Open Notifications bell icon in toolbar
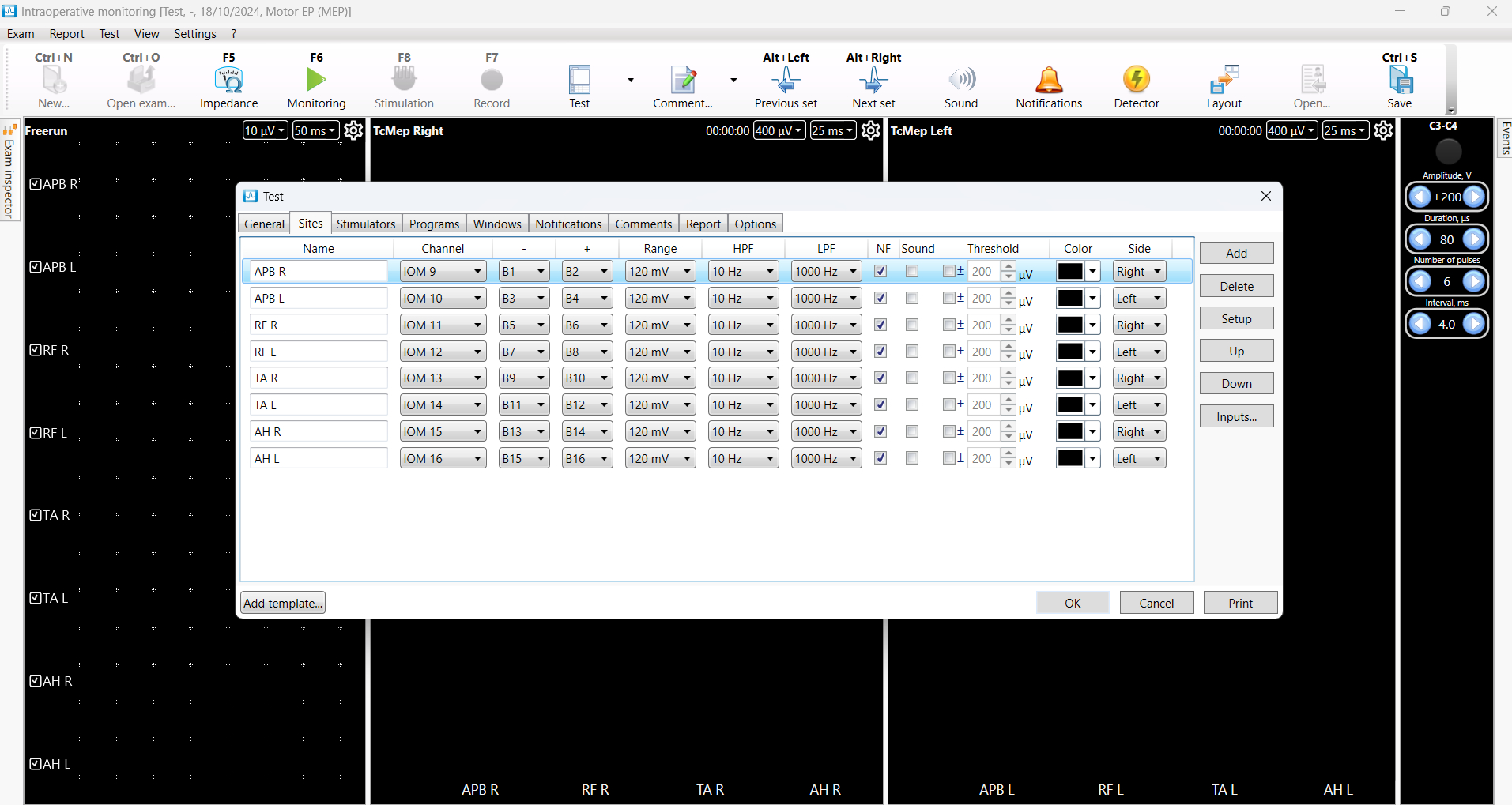This screenshot has width=1512, height=805. (x=1049, y=81)
